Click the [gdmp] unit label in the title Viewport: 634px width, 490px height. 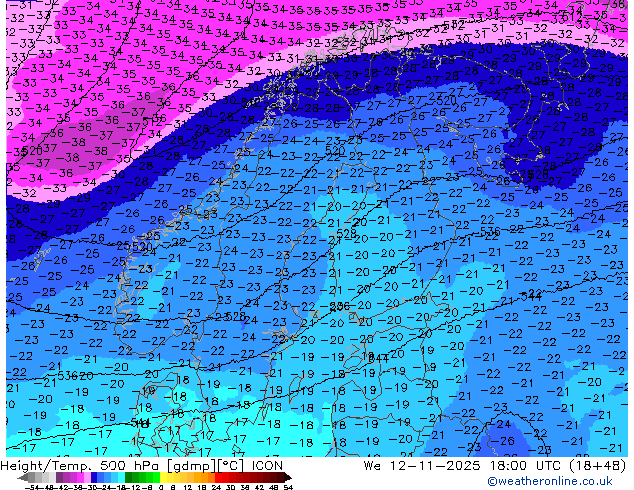191,466
